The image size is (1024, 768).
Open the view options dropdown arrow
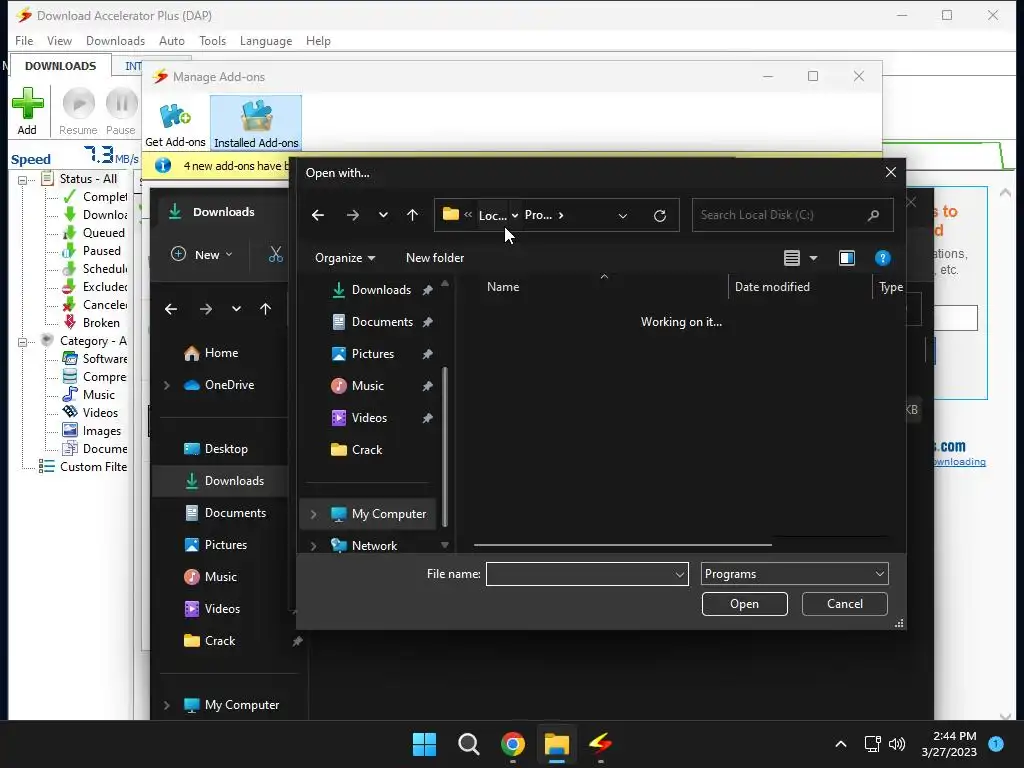tap(813, 258)
